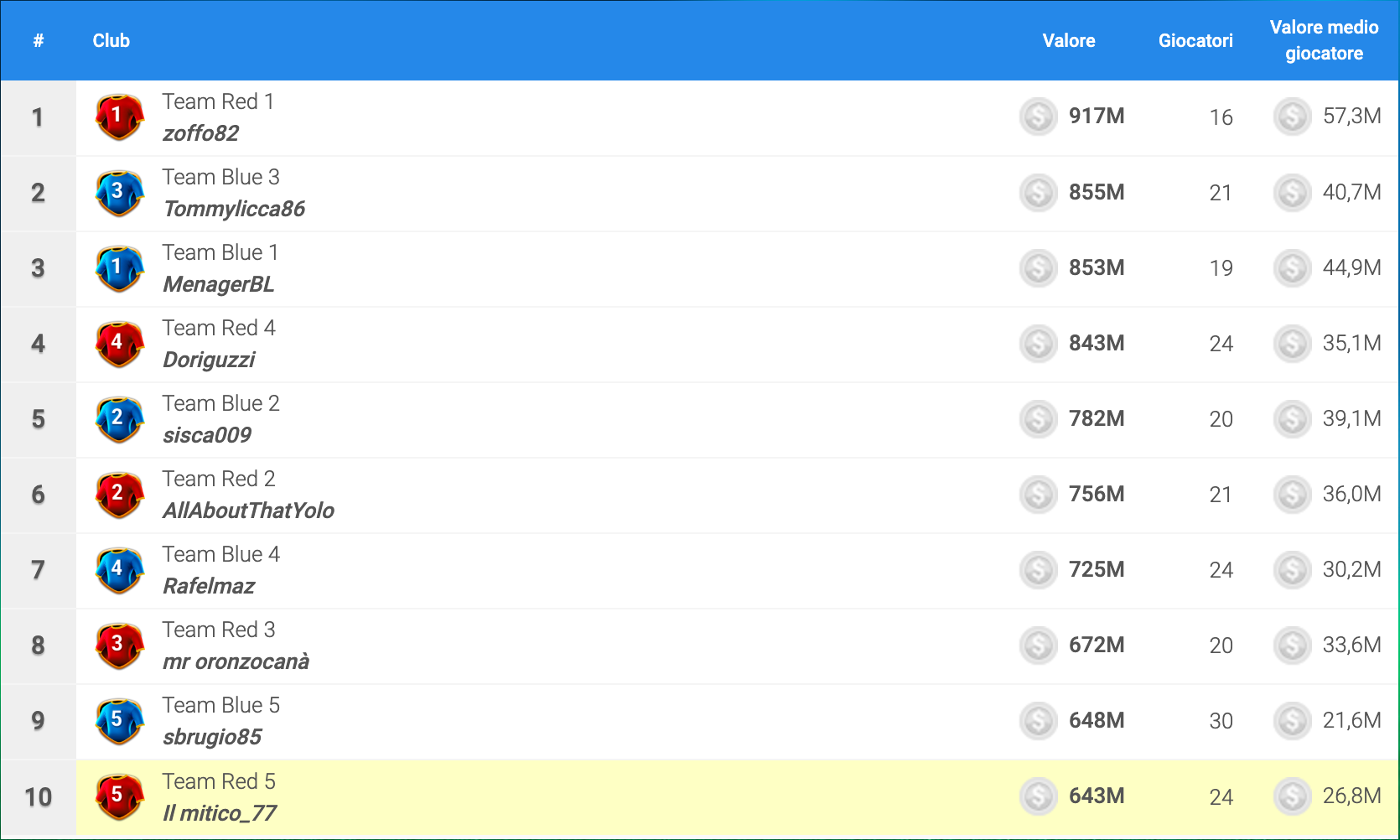Click the coin icon beside 853M

tap(1038, 267)
